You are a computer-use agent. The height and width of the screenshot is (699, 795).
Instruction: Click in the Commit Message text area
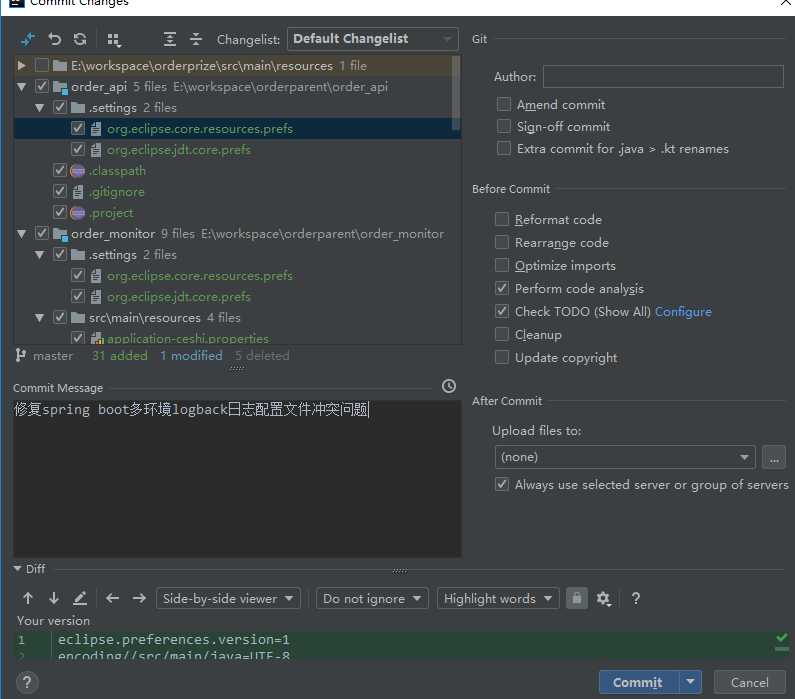click(237, 479)
